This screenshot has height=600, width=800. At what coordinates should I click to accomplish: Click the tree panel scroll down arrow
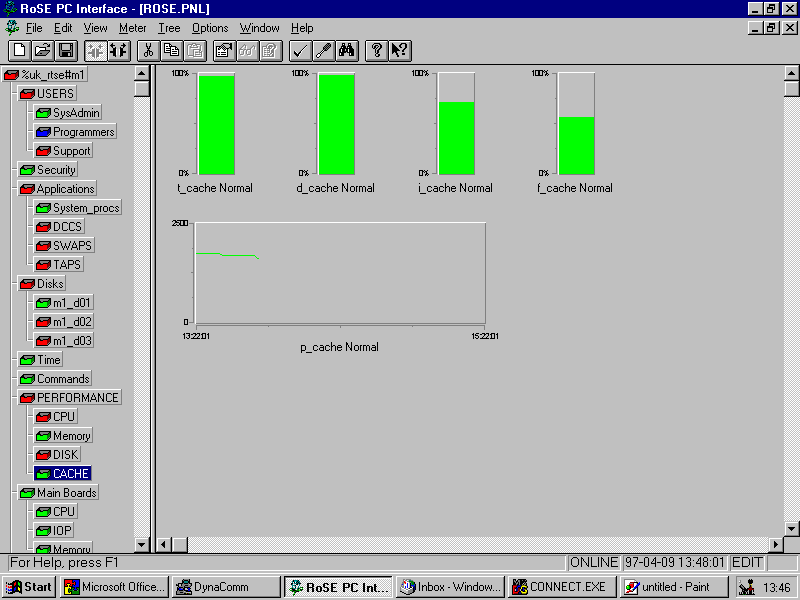click(x=141, y=545)
